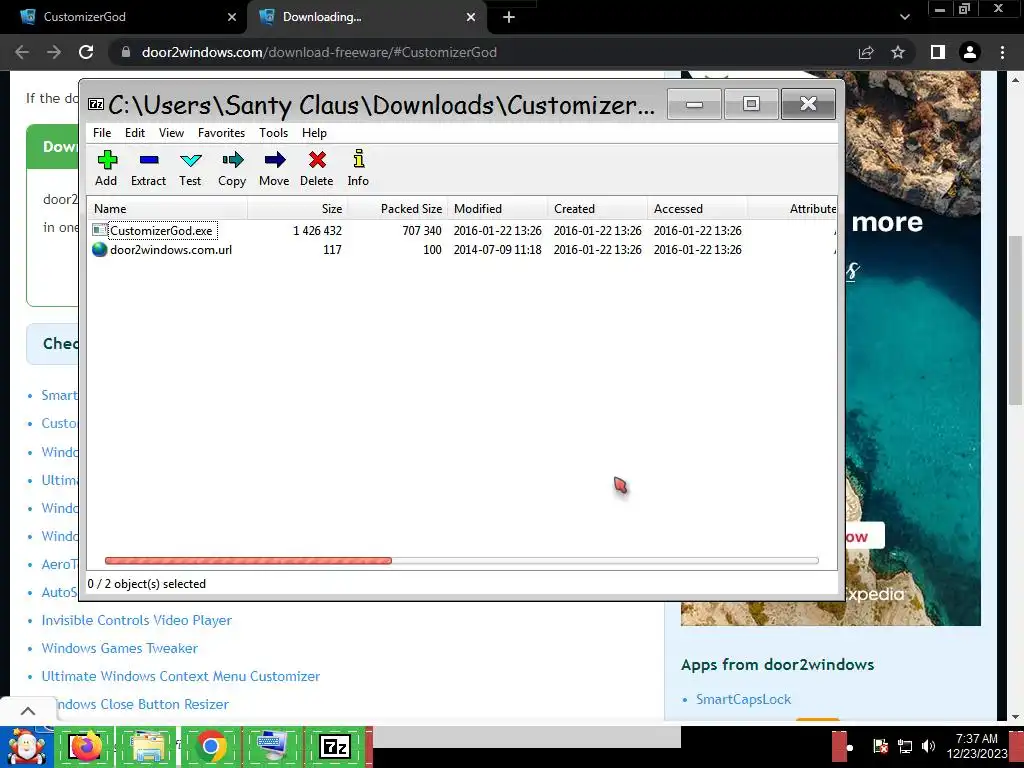This screenshot has width=1024, height=768.
Task: Expand the up-chevron panel at bottom left
Action: [27, 711]
